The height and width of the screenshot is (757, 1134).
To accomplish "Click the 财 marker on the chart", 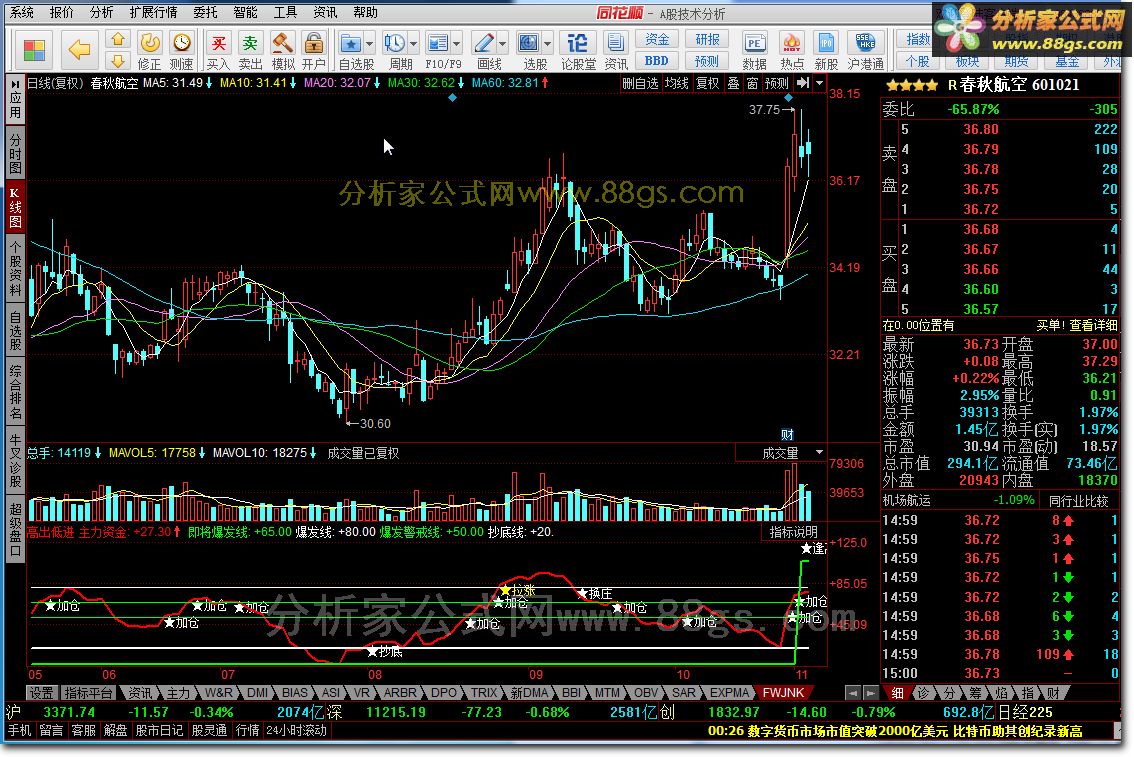I will [x=788, y=435].
